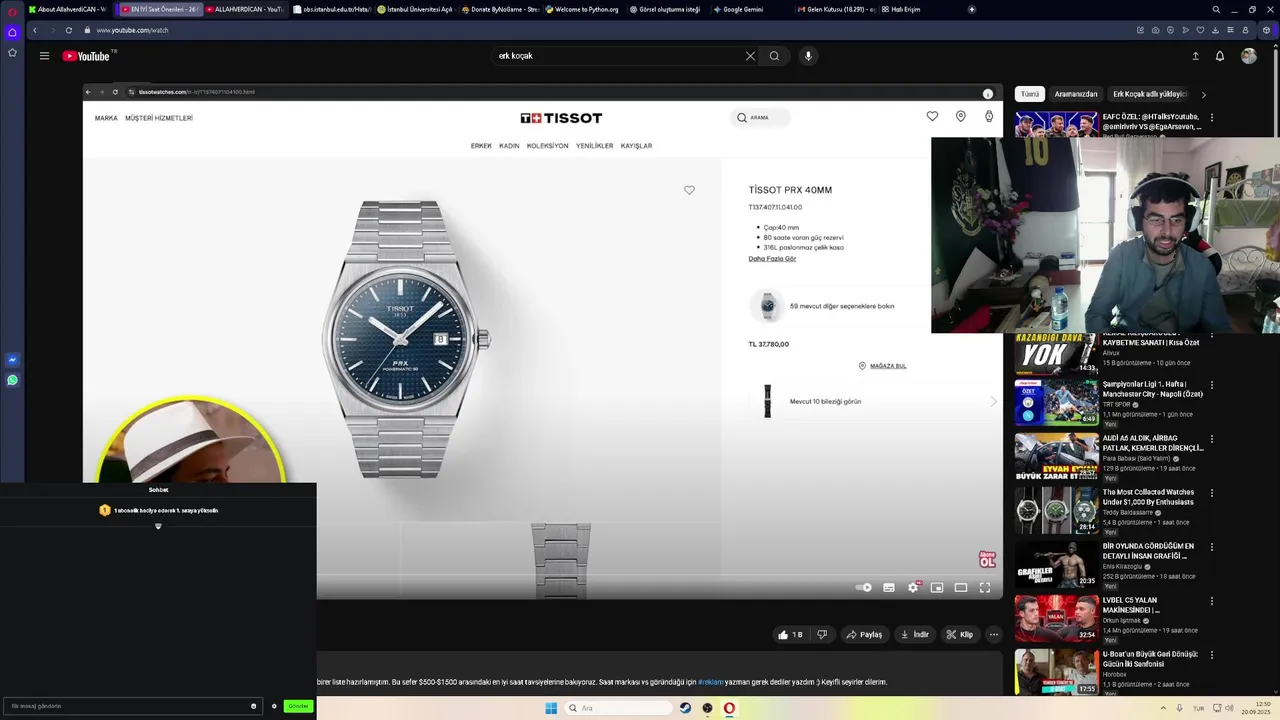The image size is (1280, 720).
Task: Select the 'Aramanızdan' filter chip
Action: pos(1076,94)
